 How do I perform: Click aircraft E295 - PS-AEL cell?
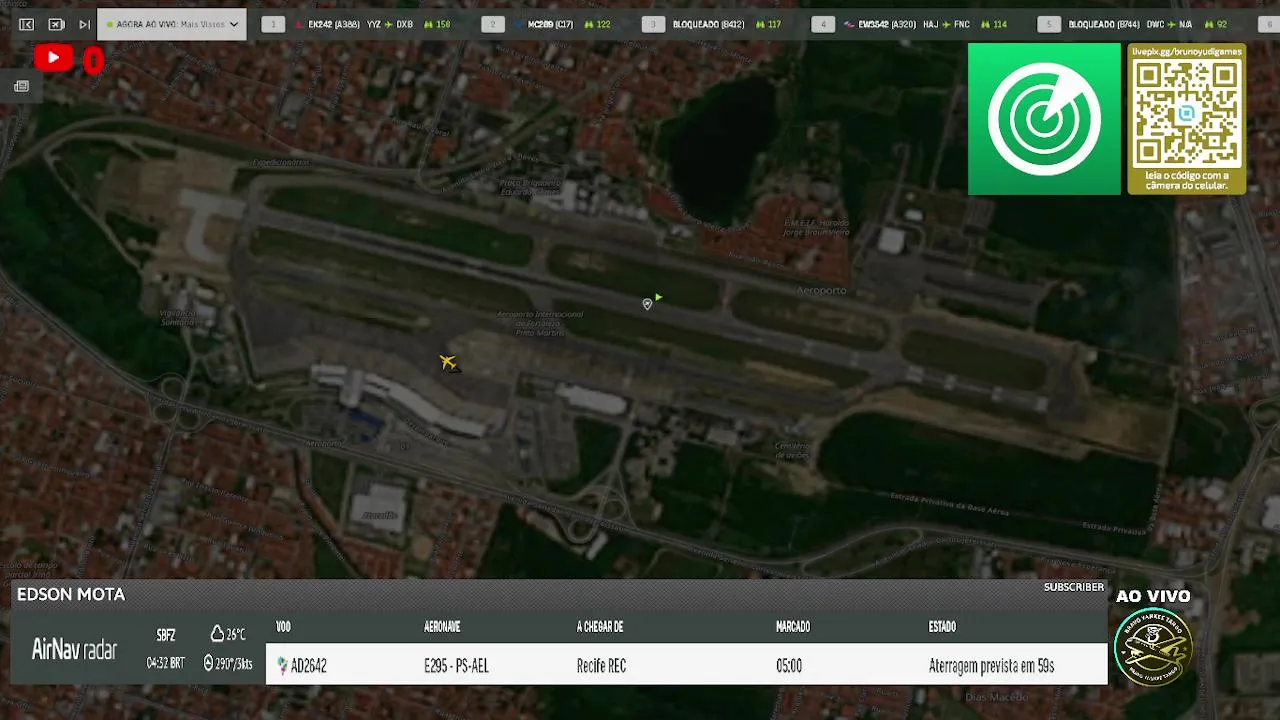(x=456, y=666)
